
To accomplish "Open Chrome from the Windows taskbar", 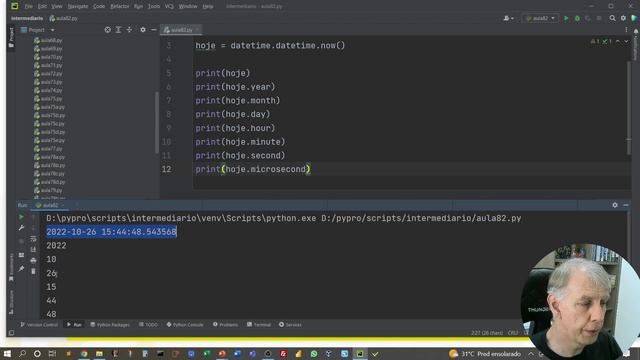I will pyautogui.click(x=84, y=354).
